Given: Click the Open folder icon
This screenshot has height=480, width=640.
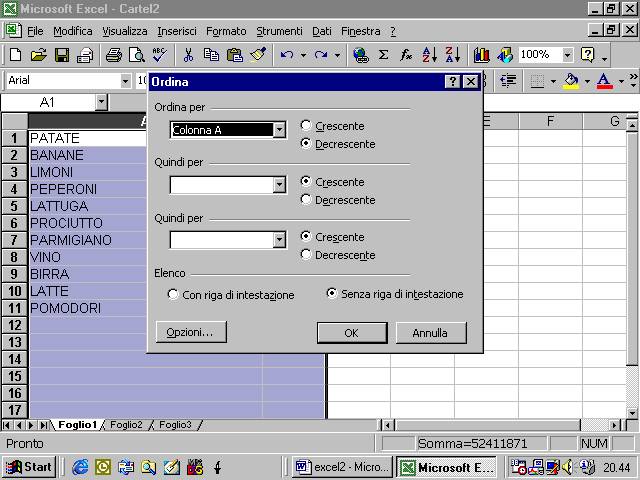Looking at the screenshot, I should 38,55.
